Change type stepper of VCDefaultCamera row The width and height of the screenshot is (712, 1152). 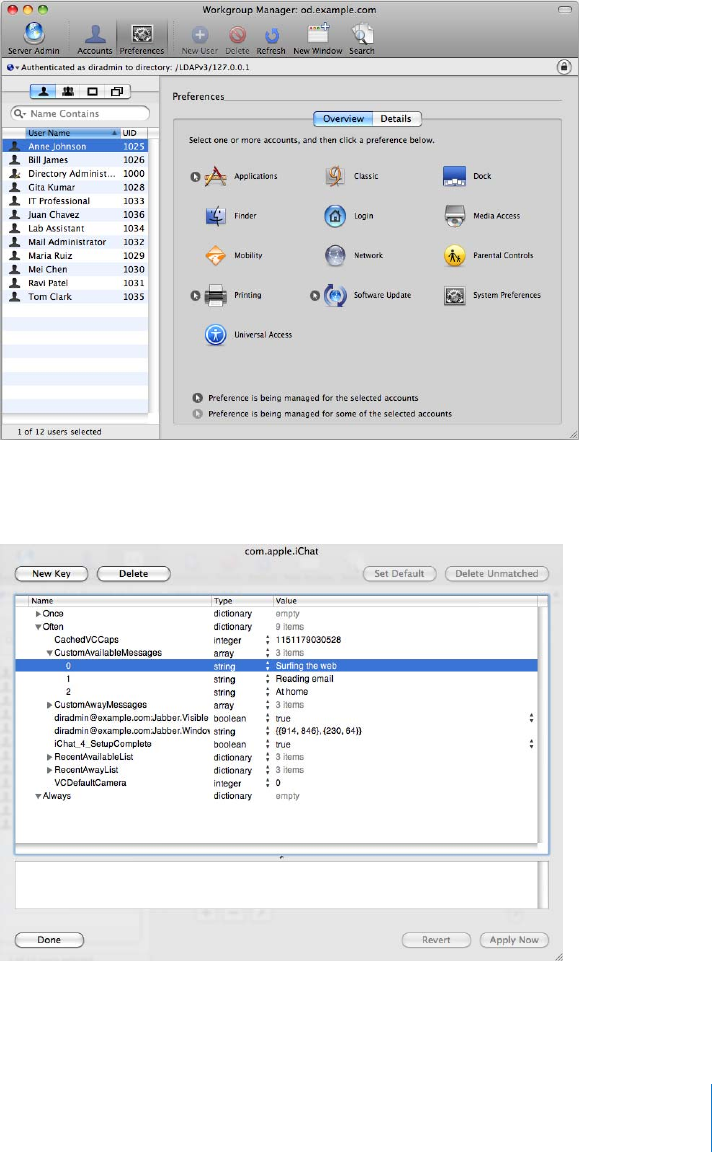click(267, 783)
